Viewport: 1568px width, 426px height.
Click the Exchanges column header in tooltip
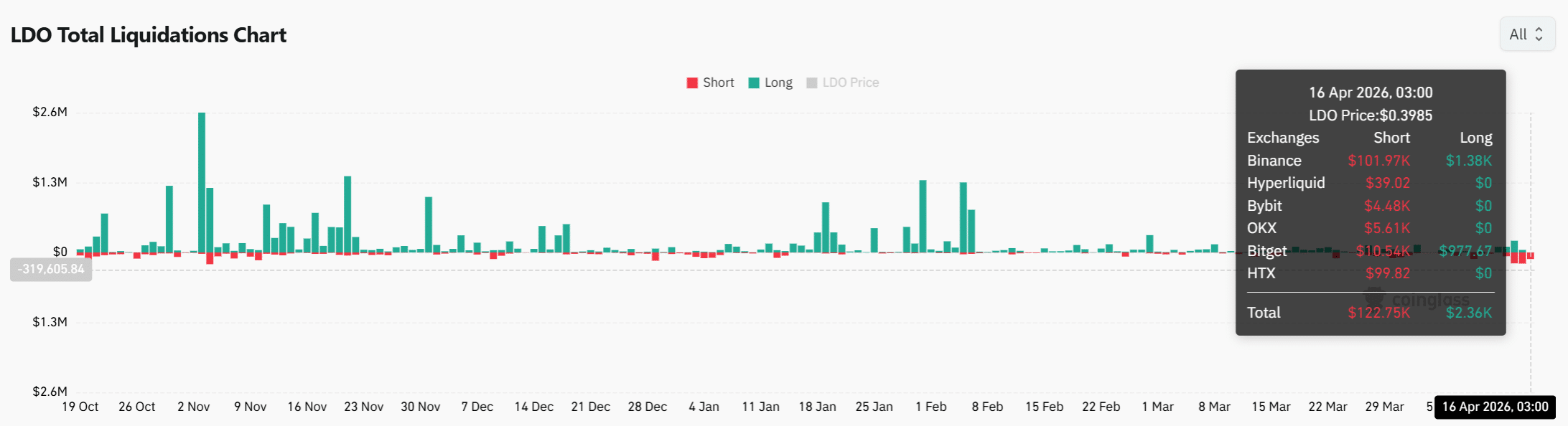pos(1283,138)
